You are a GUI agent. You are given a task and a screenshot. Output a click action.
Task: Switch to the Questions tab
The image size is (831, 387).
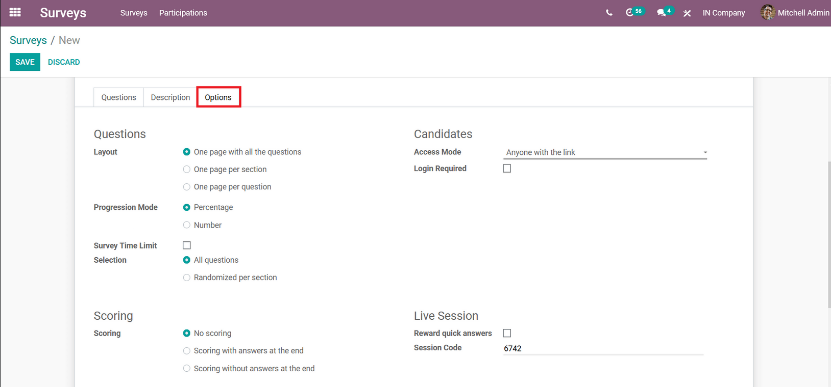(x=119, y=98)
